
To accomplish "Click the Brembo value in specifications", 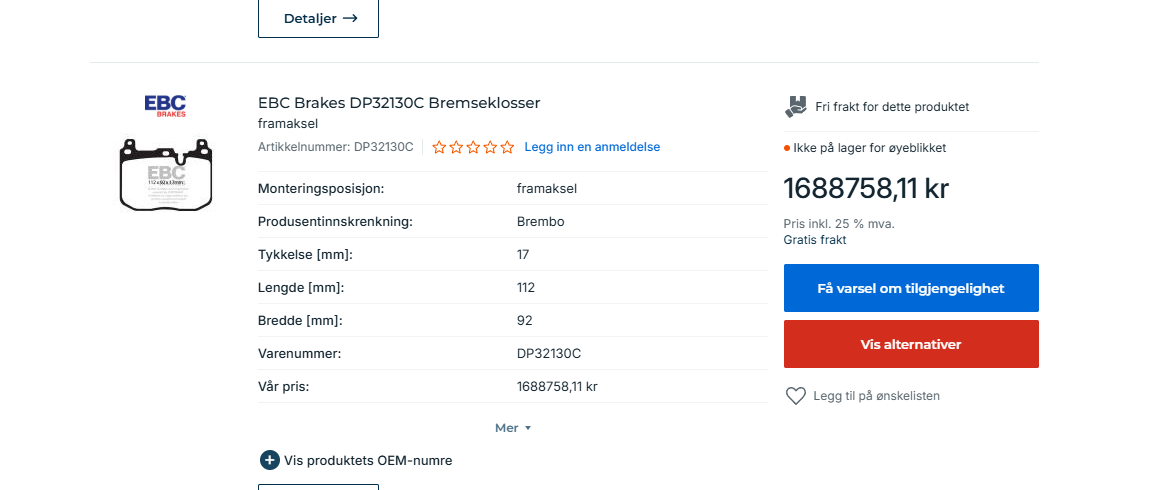I will (x=540, y=222).
